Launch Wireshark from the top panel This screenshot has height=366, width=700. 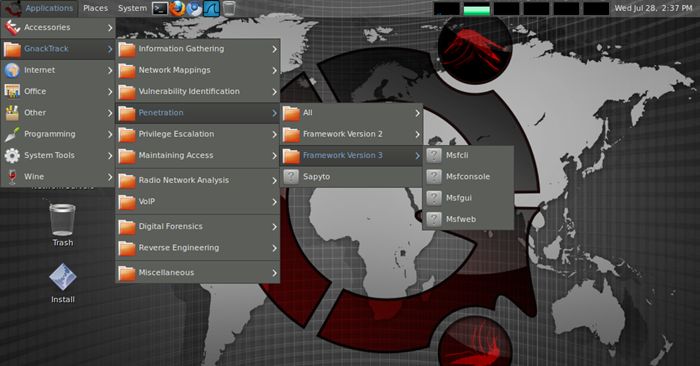212,8
